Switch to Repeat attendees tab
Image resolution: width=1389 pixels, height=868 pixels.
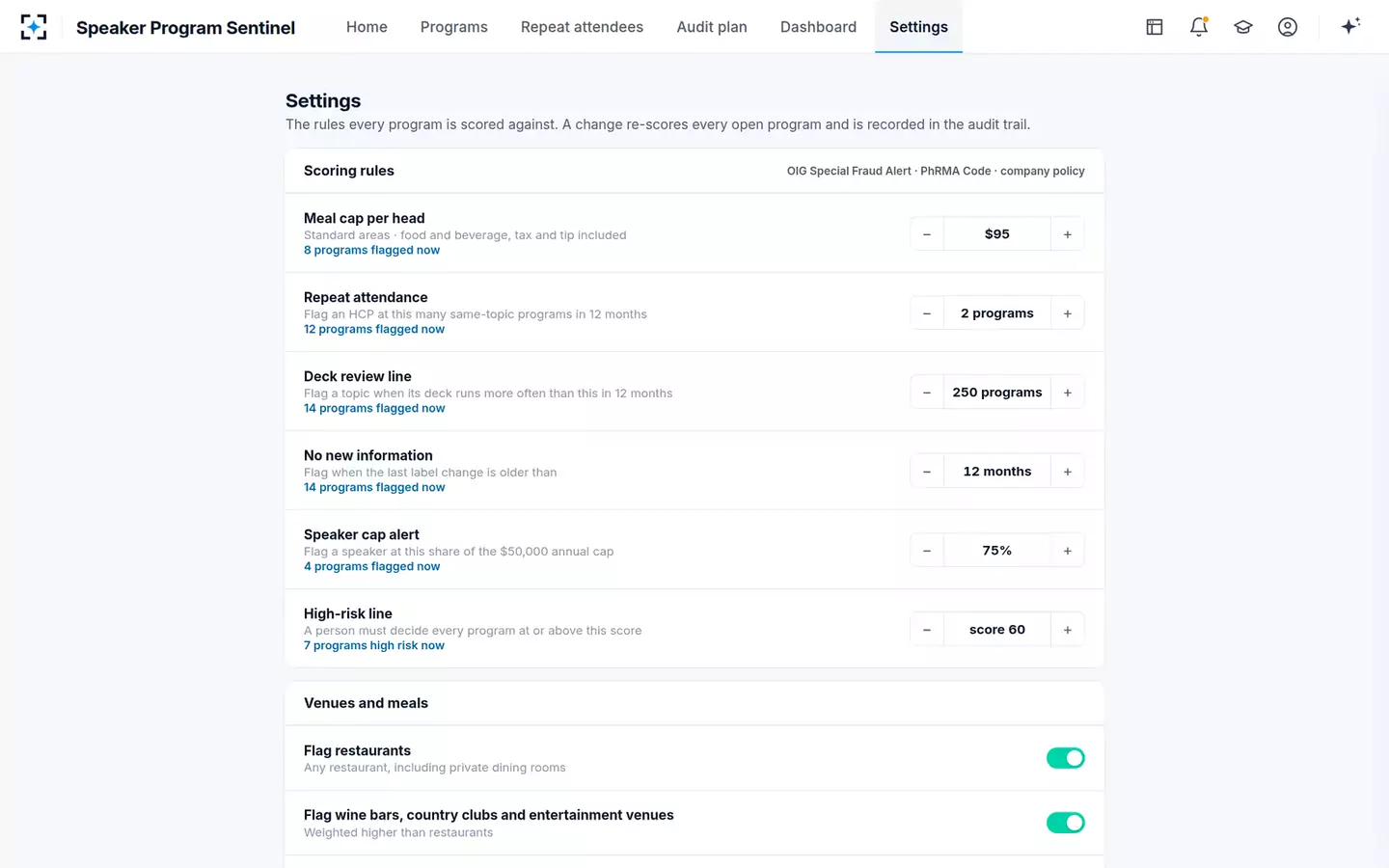tap(582, 27)
